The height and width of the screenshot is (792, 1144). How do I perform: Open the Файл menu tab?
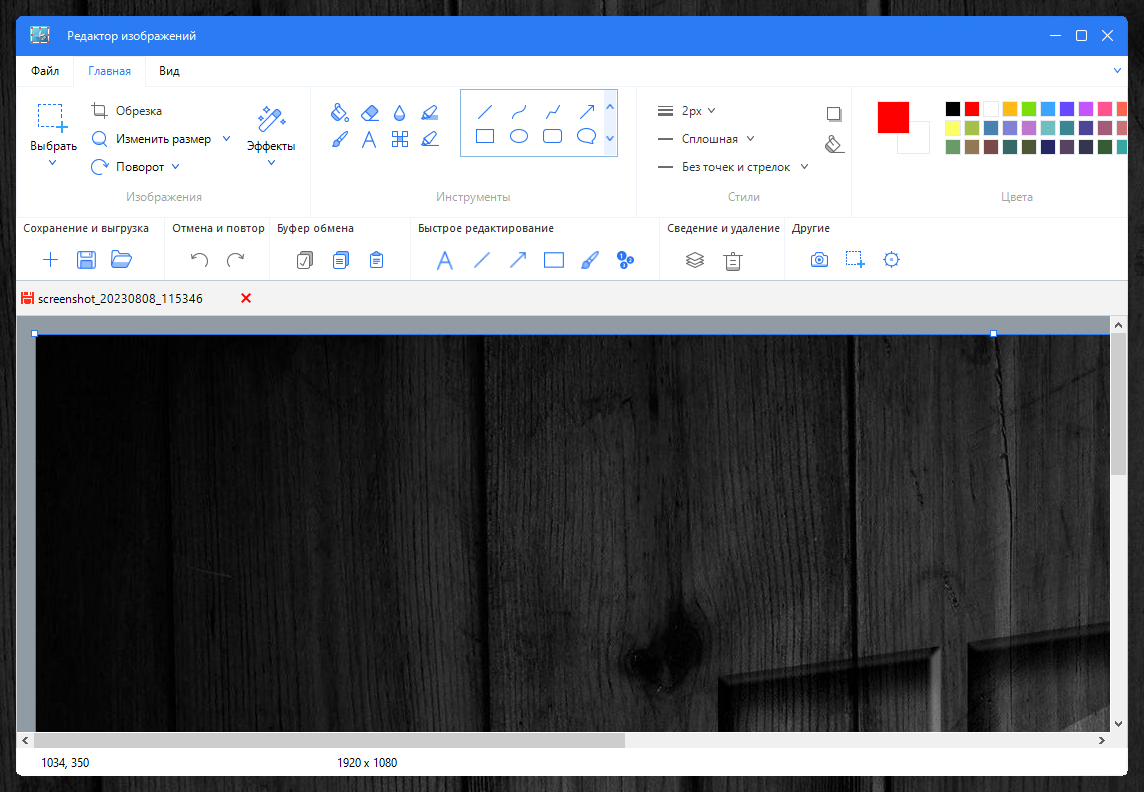(45, 71)
